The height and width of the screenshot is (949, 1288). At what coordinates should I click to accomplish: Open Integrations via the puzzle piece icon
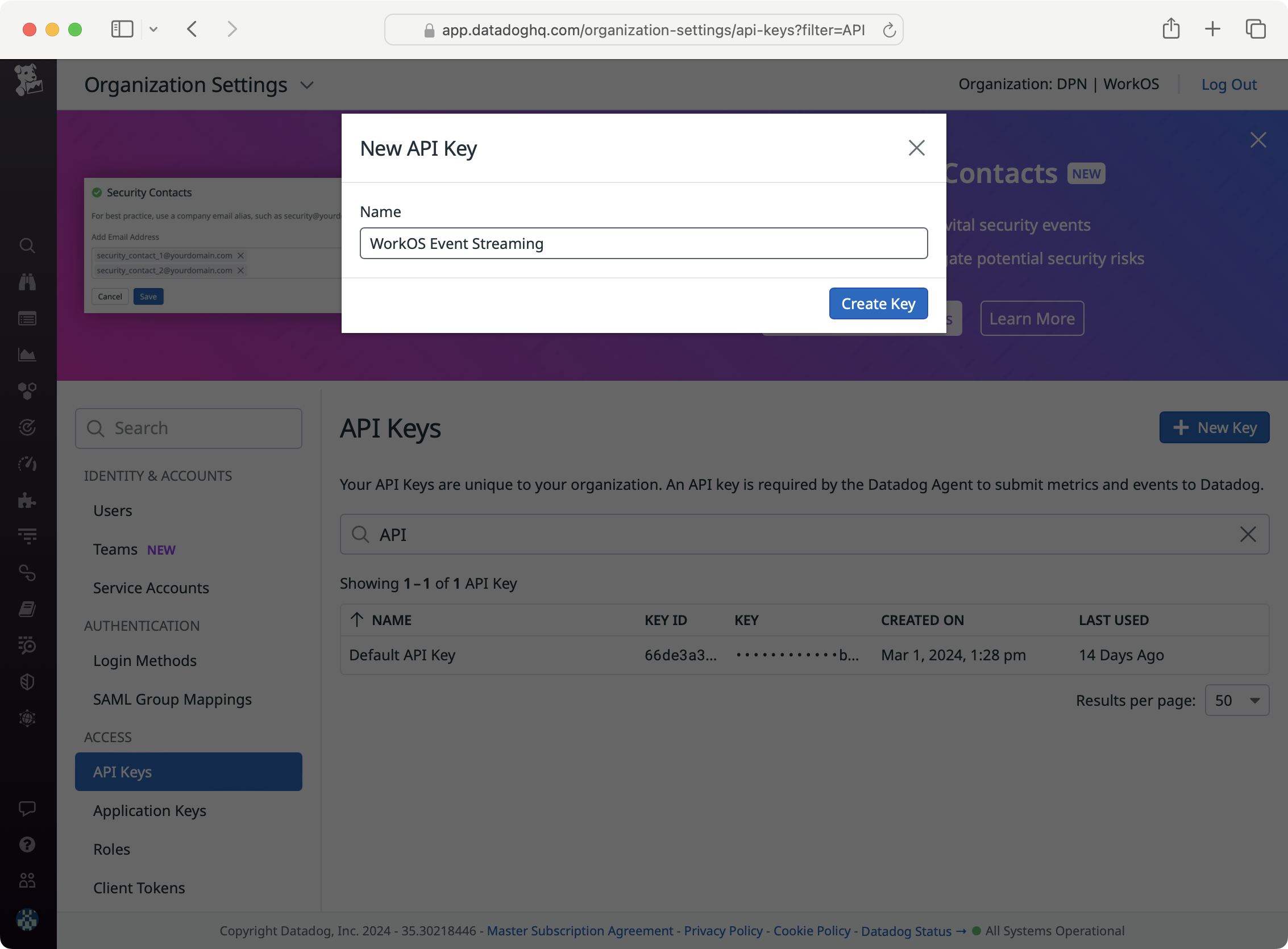pos(27,500)
